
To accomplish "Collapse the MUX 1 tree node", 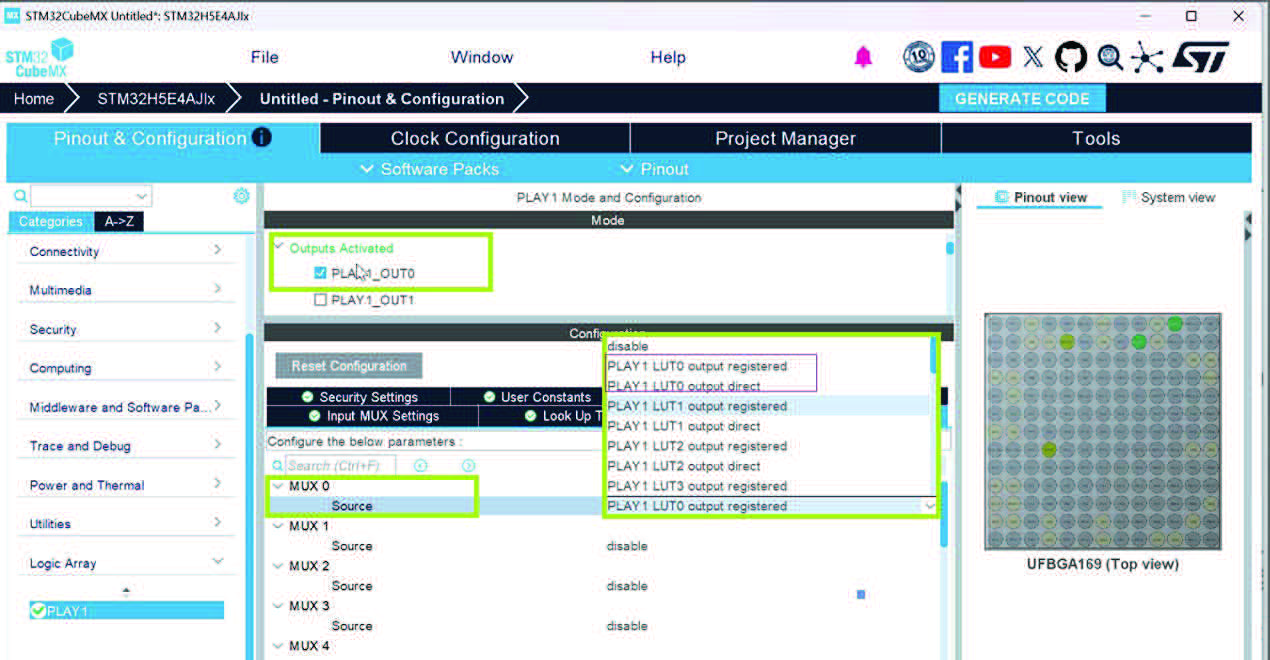I will point(278,526).
